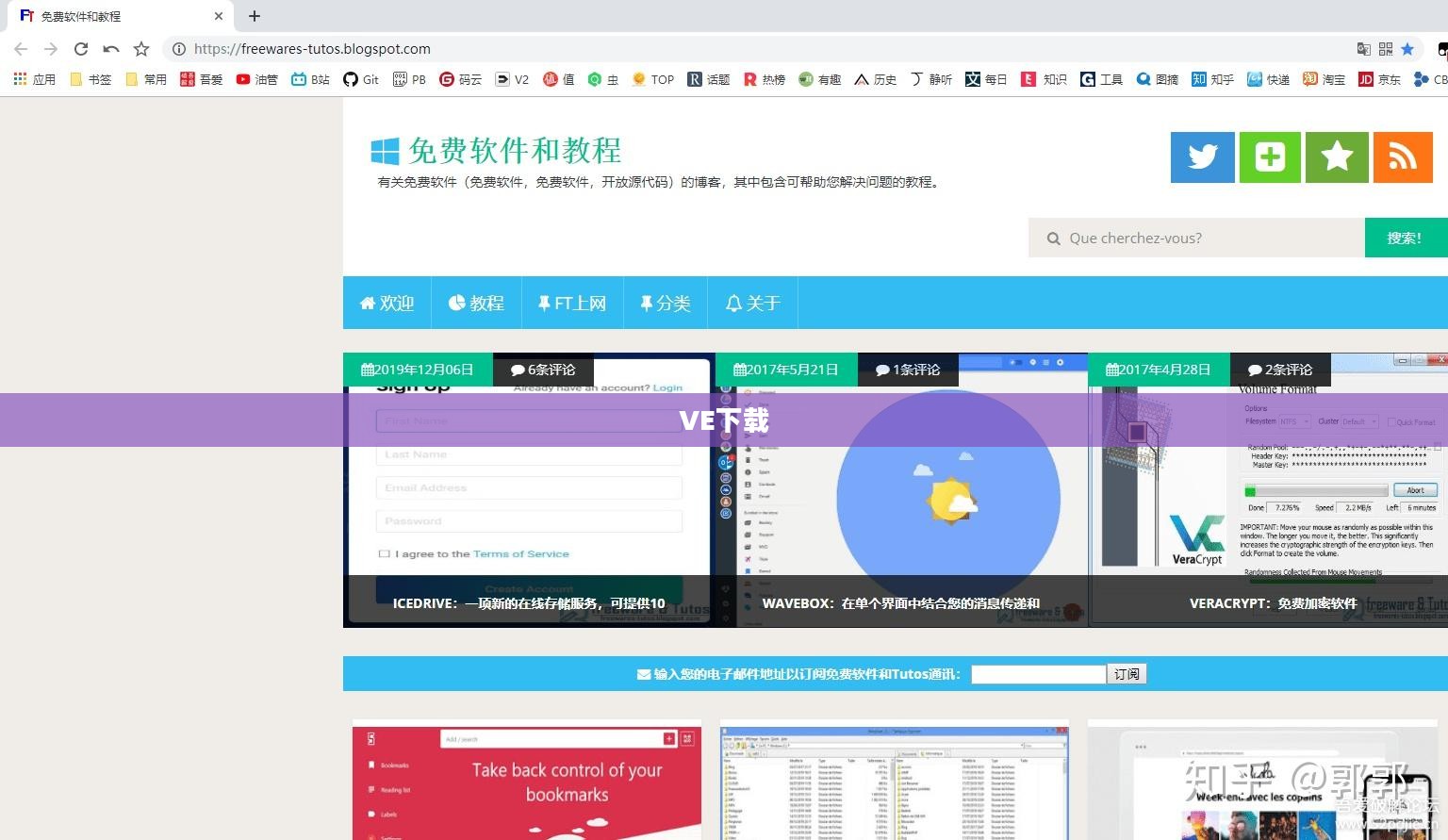Screen dimensions: 1448x840
Task: Focus the Que cherchez-vous search field
Action: 1196,238
